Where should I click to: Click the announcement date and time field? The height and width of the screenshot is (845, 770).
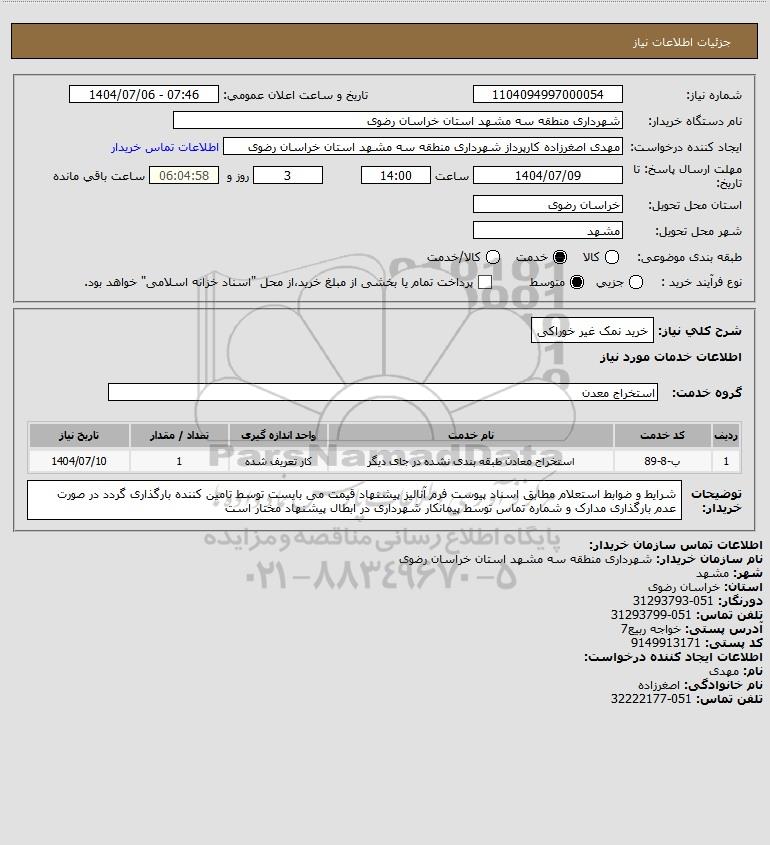144,94
